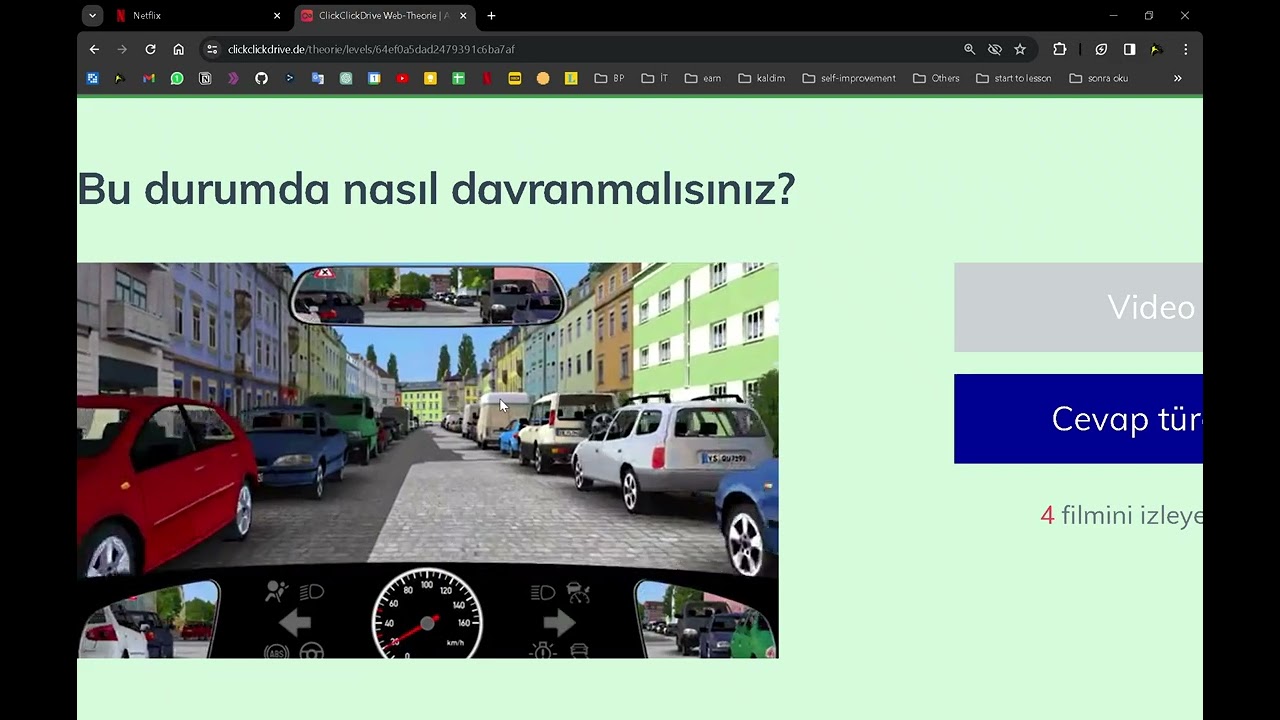The image size is (1280, 720).
Task: Open Chrome three-dot menu
Action: coord(1185,49)
